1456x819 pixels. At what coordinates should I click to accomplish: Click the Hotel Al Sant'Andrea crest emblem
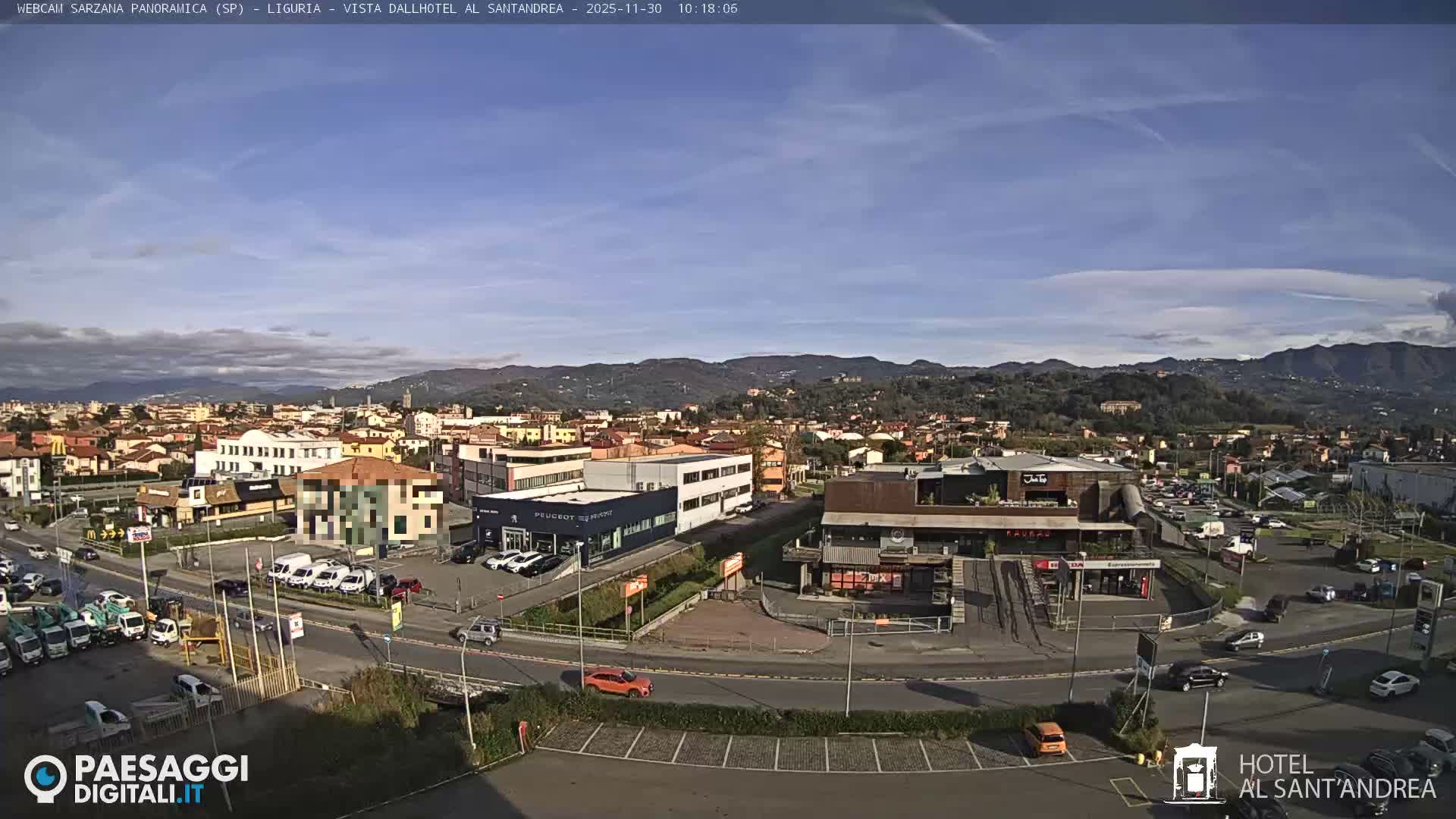(1194, 773)
